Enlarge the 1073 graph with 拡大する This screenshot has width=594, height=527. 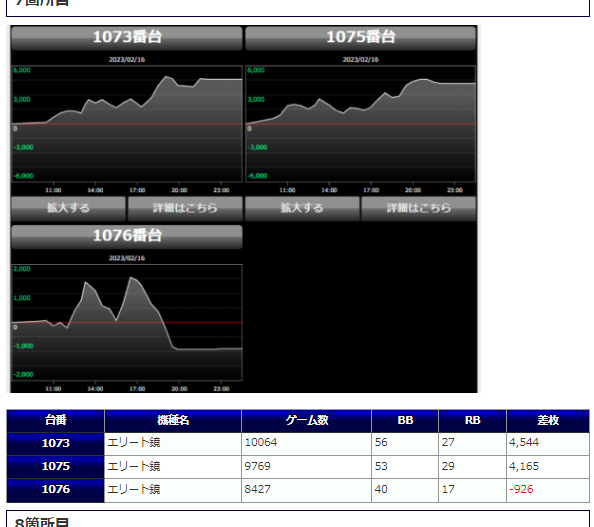[69, 208]
